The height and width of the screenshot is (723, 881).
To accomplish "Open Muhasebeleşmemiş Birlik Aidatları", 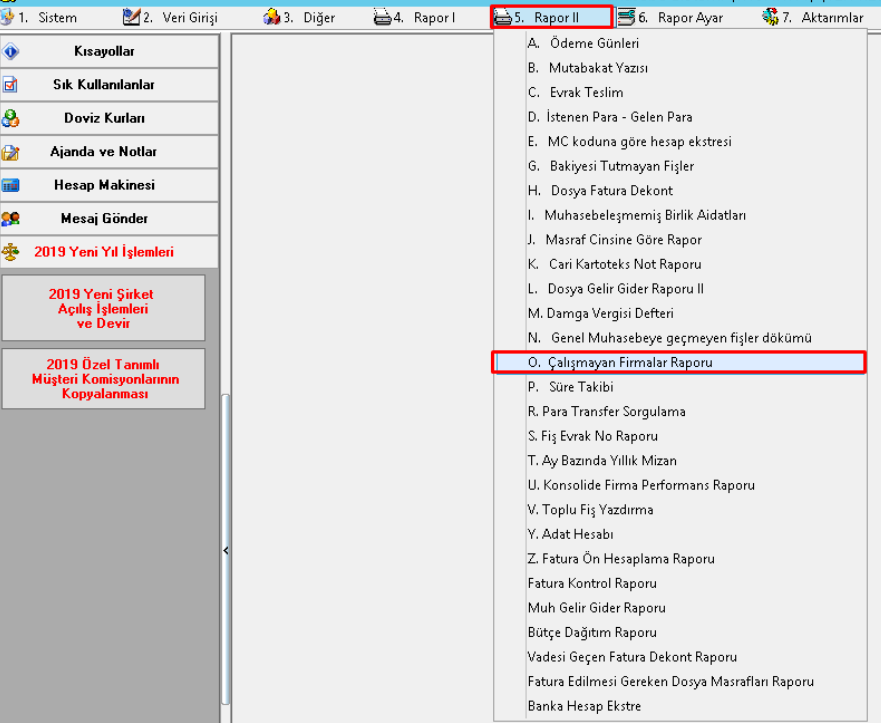I will 680,215.
